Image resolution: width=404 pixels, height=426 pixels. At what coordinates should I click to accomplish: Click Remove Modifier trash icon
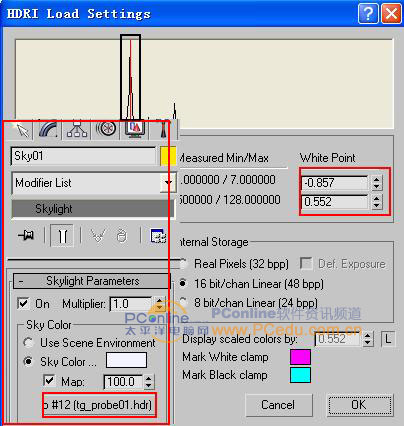pos(121,236)
